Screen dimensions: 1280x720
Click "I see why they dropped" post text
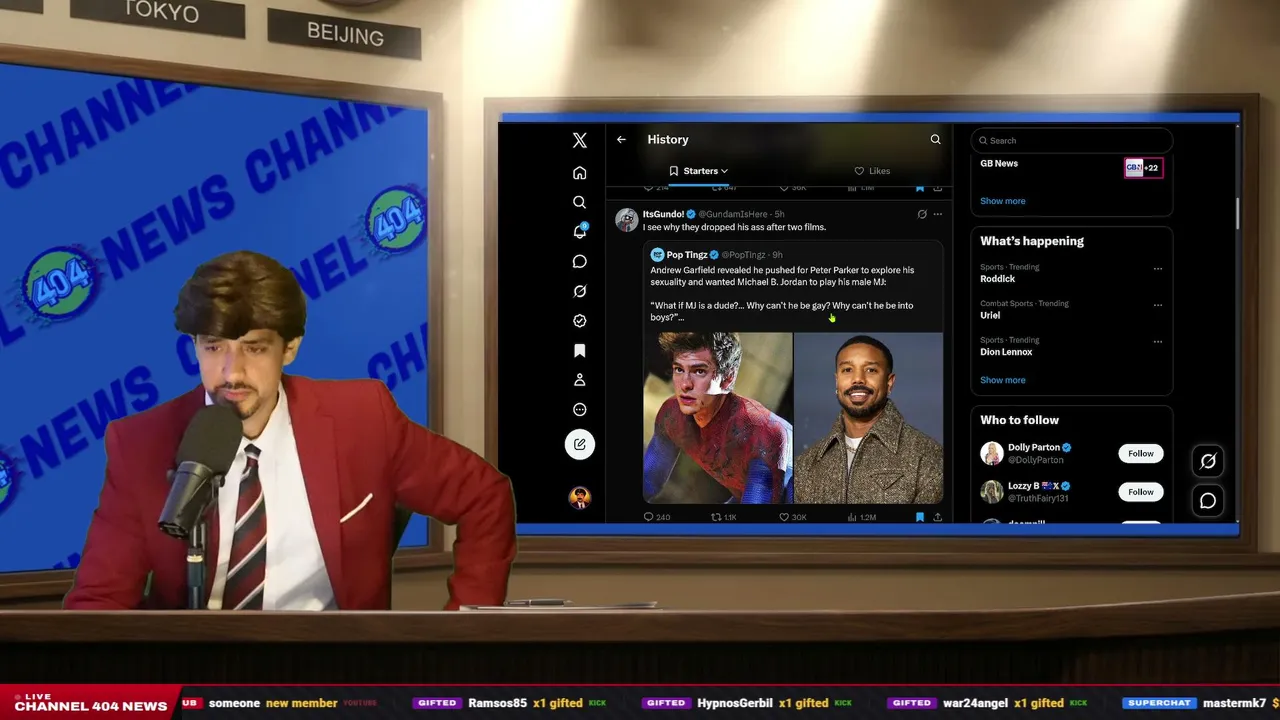pos(734,227)
